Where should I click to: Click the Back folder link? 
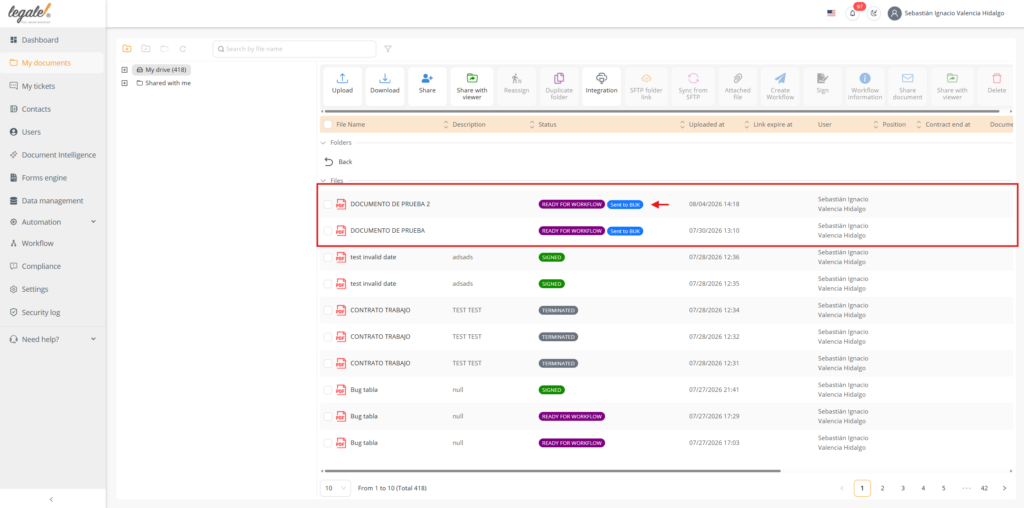point(338,162)
